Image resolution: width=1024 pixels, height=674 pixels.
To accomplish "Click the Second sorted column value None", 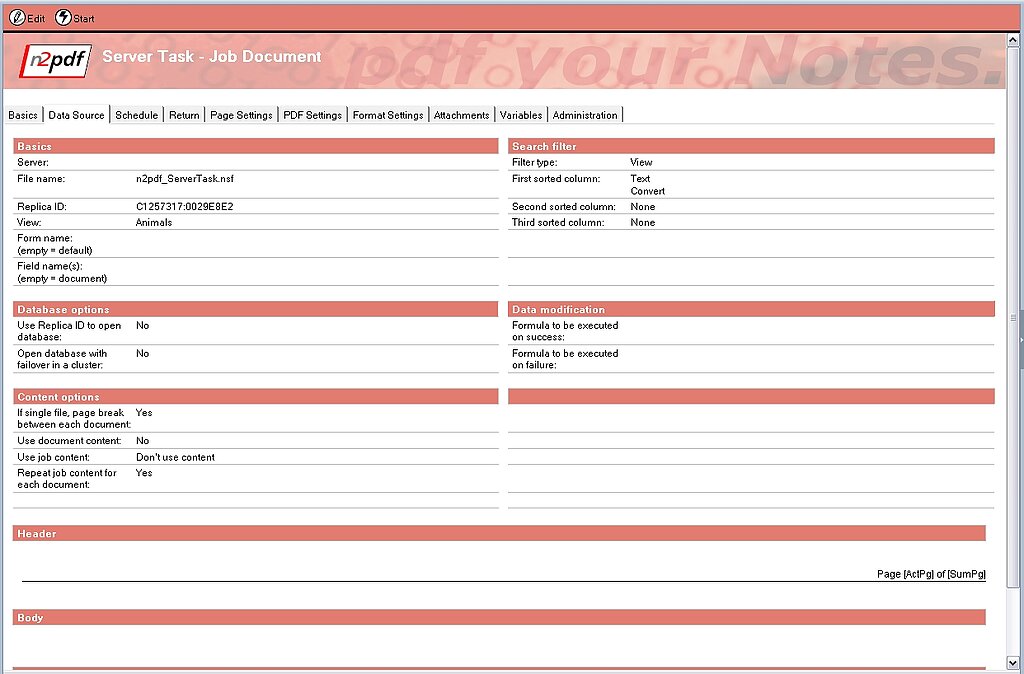I will [643, 206].
